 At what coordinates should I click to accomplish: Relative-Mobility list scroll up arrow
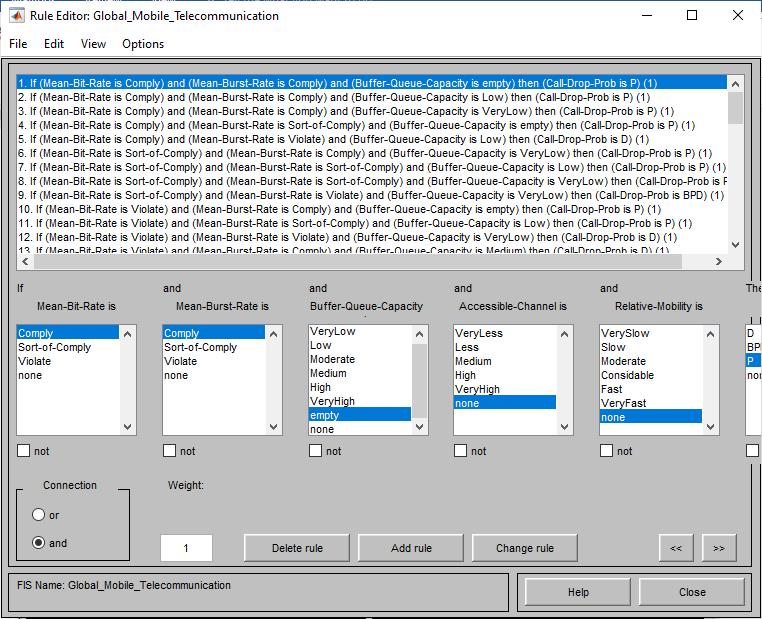pos(710,334)
